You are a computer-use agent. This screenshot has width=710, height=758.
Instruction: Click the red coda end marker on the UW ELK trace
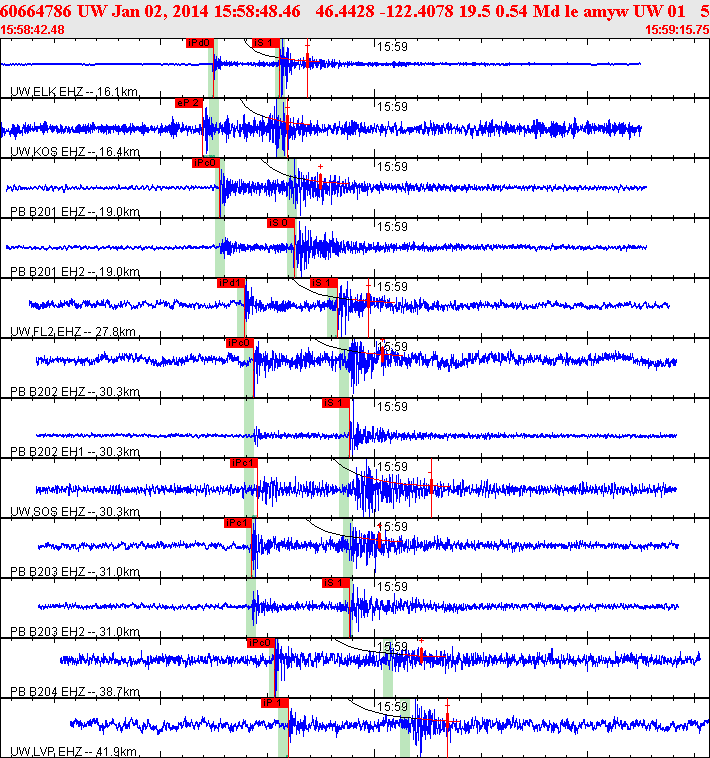(307, 62)
